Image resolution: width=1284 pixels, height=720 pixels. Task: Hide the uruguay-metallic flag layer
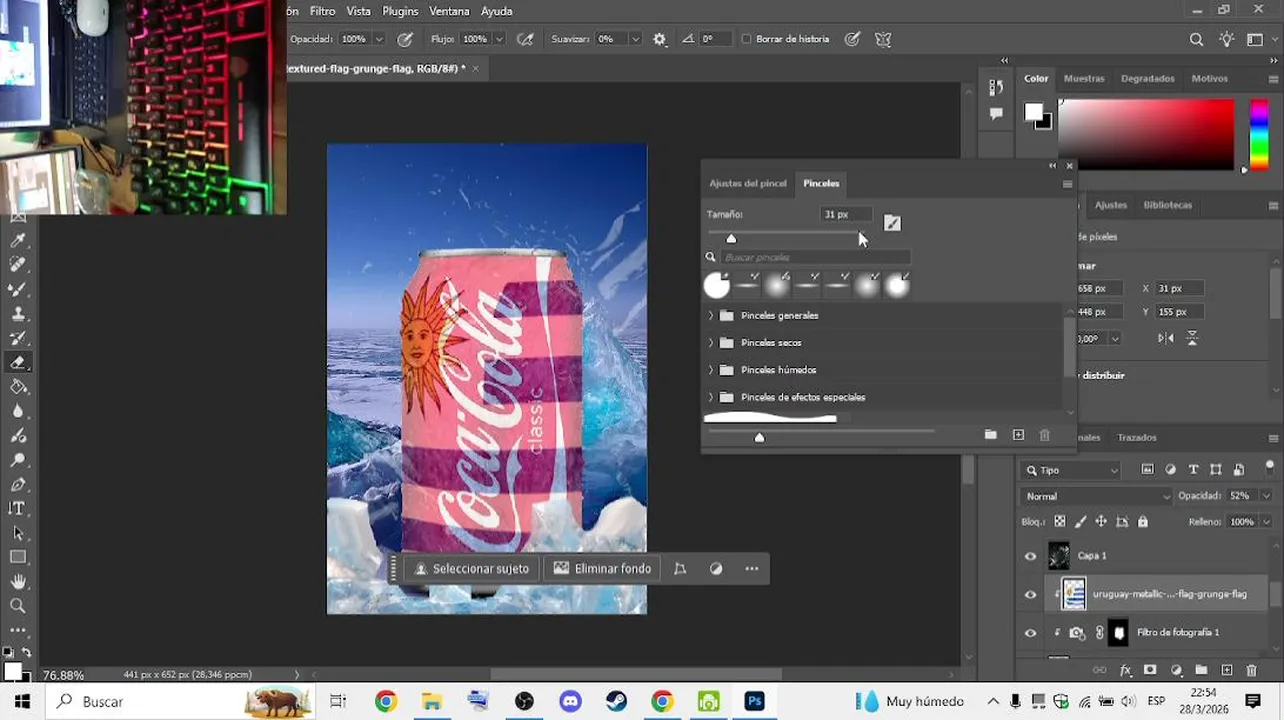pos(1031,594)
